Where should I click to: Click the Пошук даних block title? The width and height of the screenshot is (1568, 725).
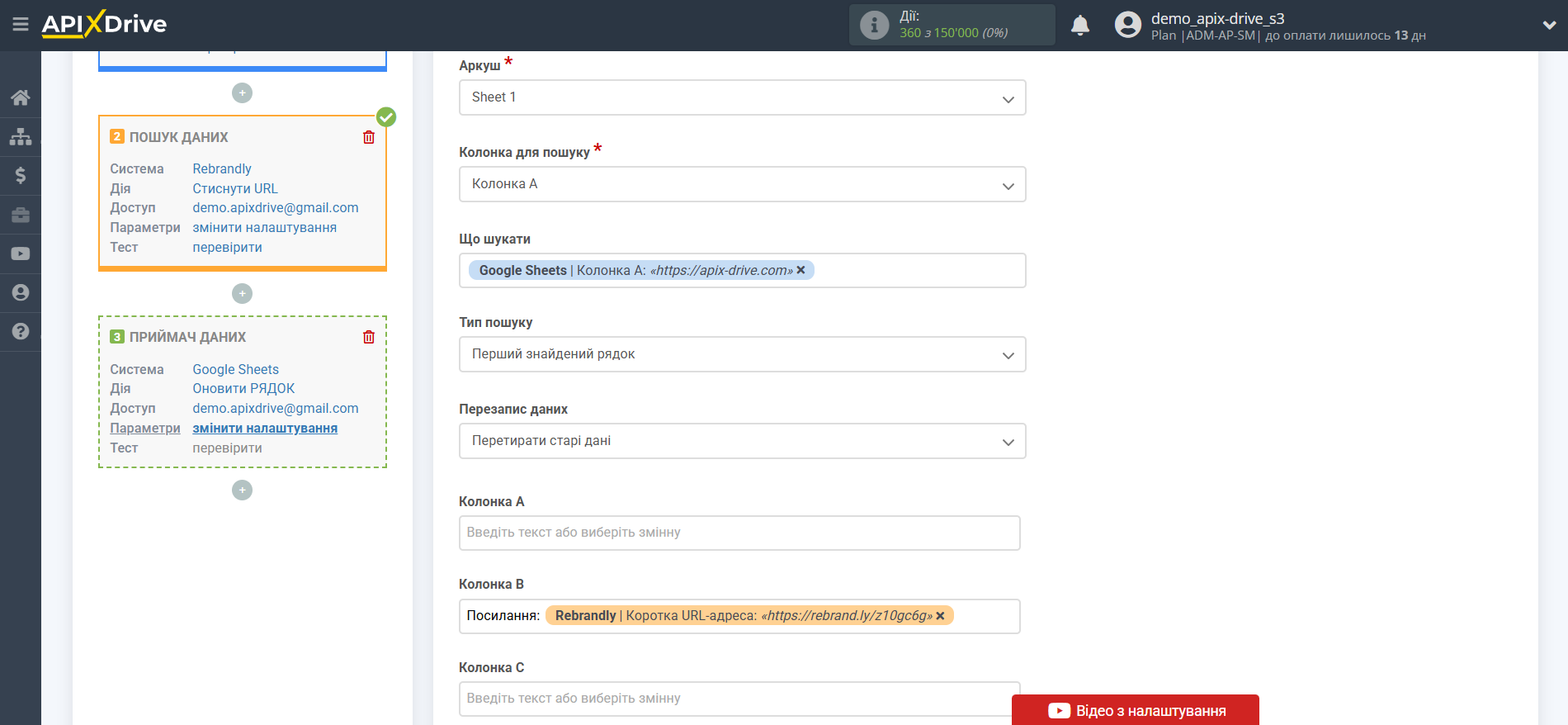click(x=179, y=137)
